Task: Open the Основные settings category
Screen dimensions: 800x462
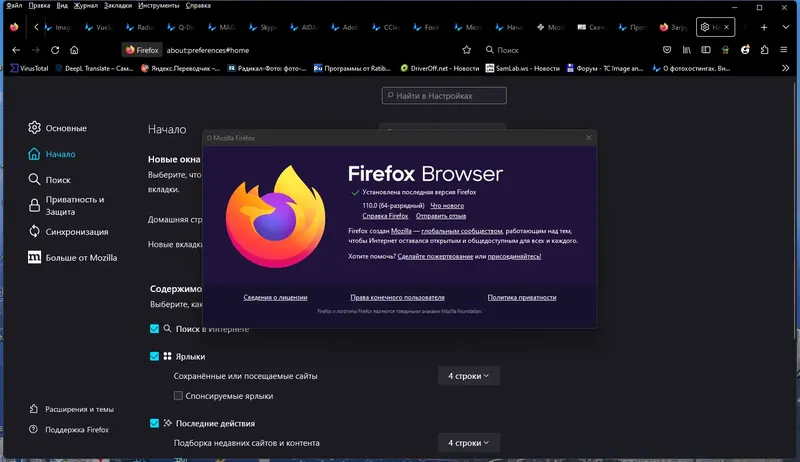Action: [58, 128]
